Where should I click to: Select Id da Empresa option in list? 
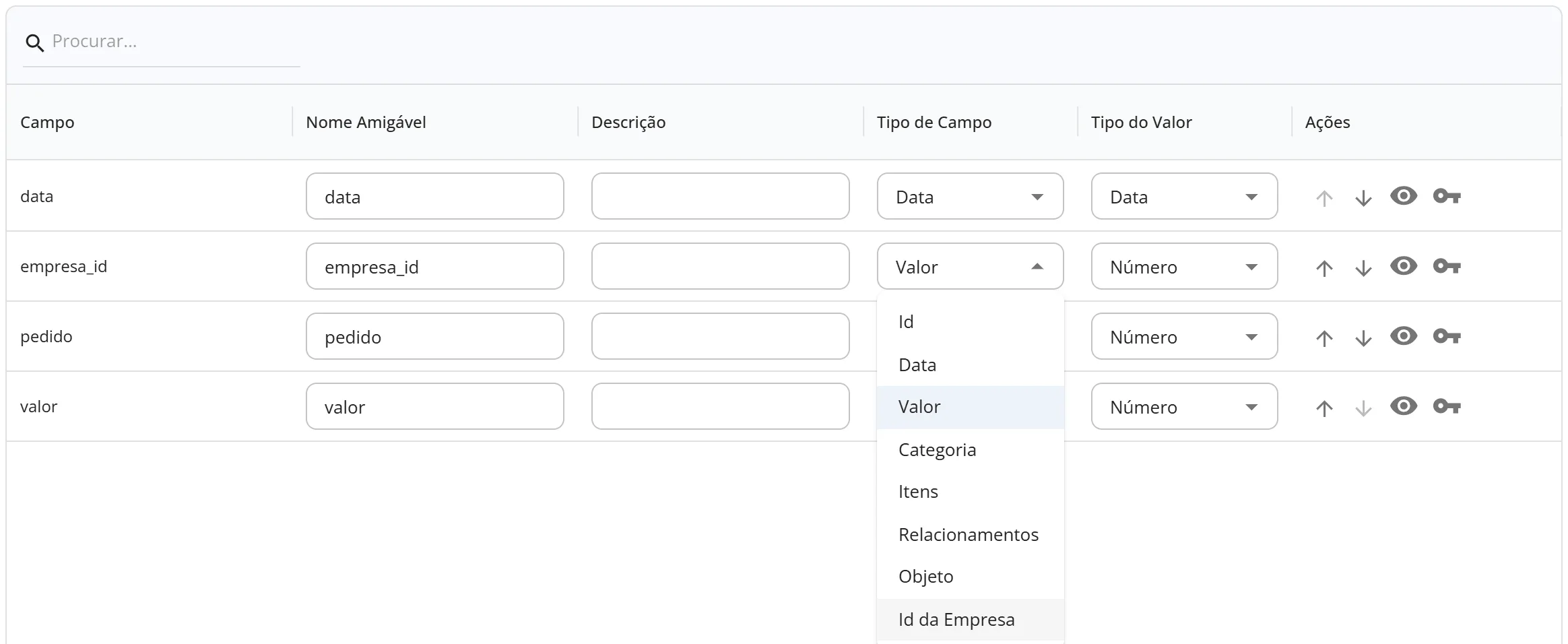970,620
